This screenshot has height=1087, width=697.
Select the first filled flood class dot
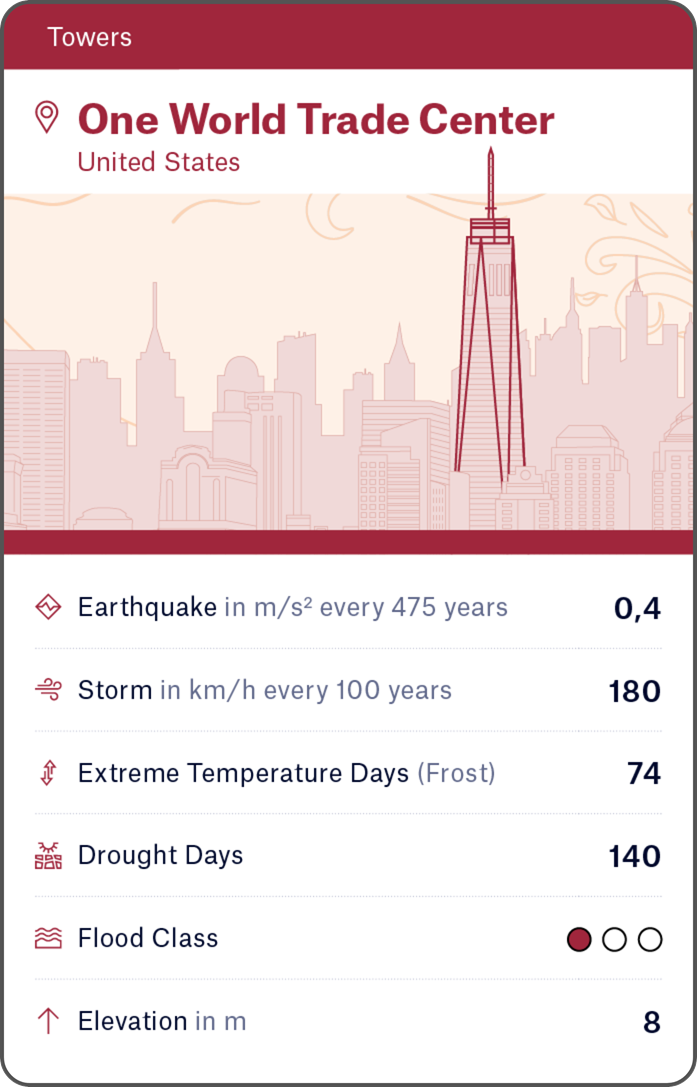(579, 940)
